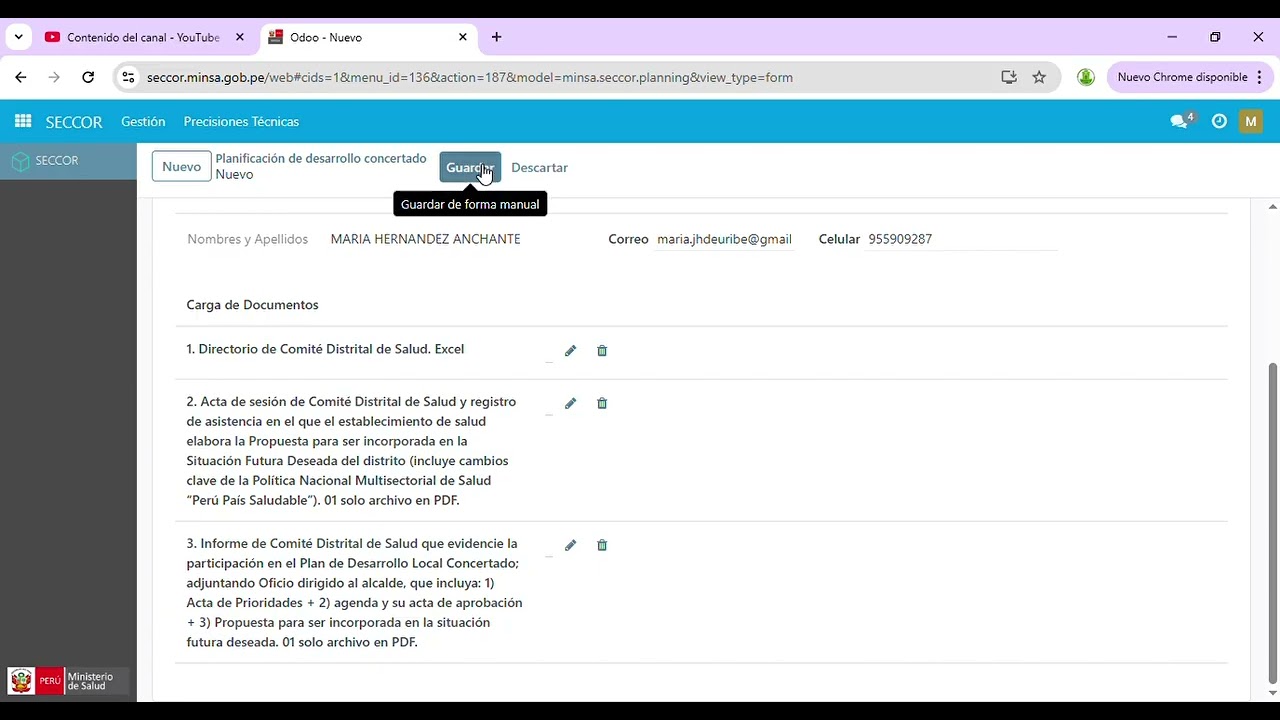1280x720 pixels.
Task: Open Planificación de desarrollo concertado breadcrumb
Action: click(x=321, y=159)
